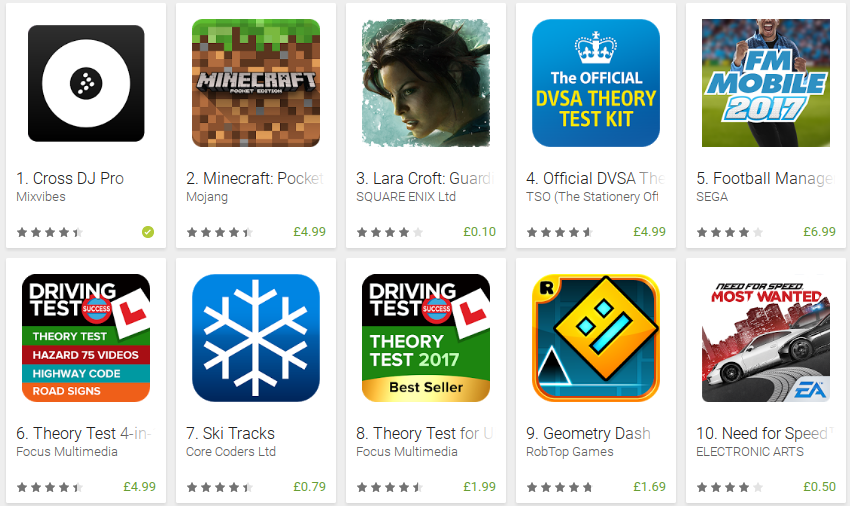Buy Geometry Dash for £1.69
Viewport: 850px width, 506px height.
tap(649, 487)
